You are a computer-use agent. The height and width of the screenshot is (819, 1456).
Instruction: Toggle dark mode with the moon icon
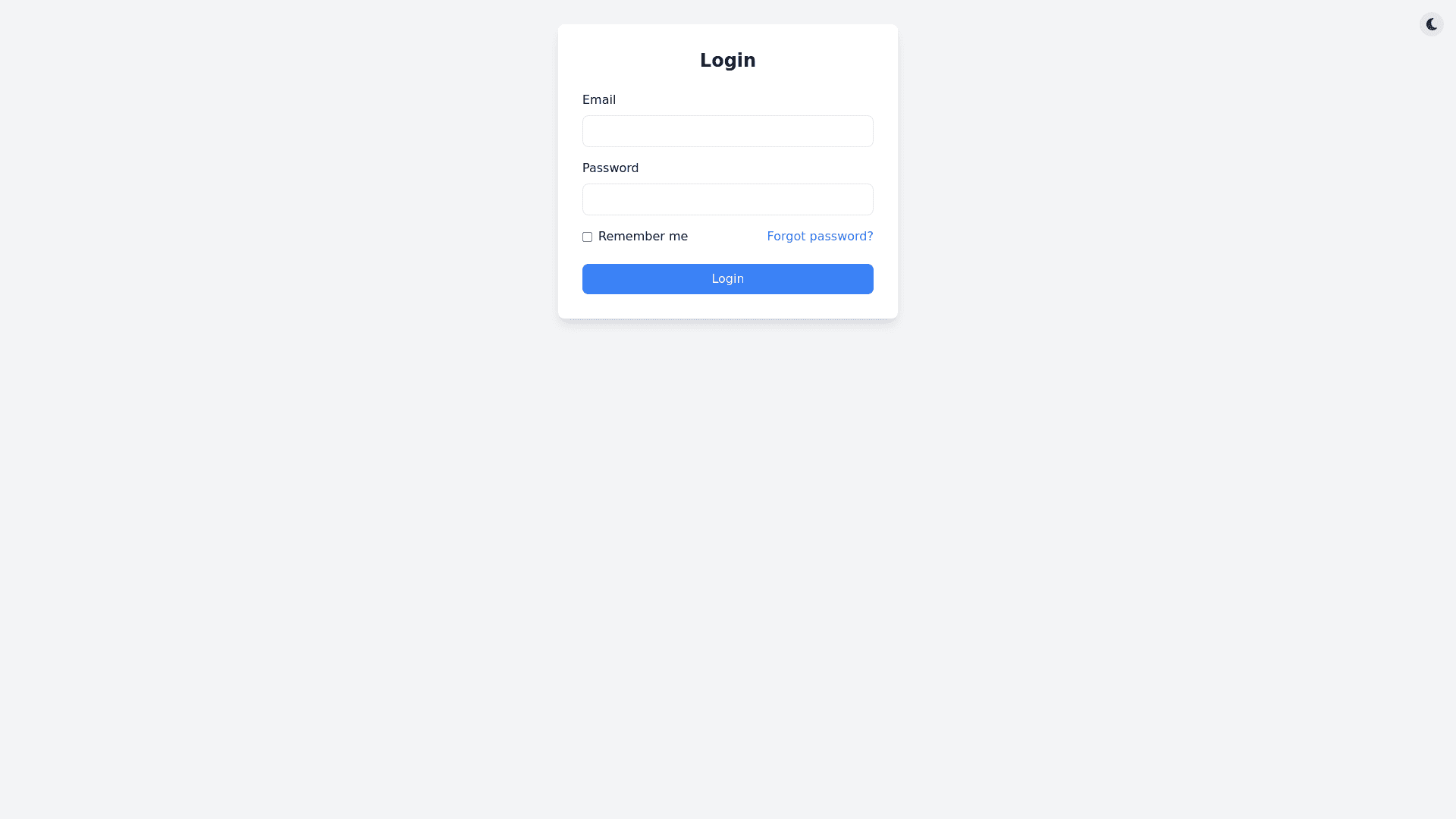point(1431,24)
